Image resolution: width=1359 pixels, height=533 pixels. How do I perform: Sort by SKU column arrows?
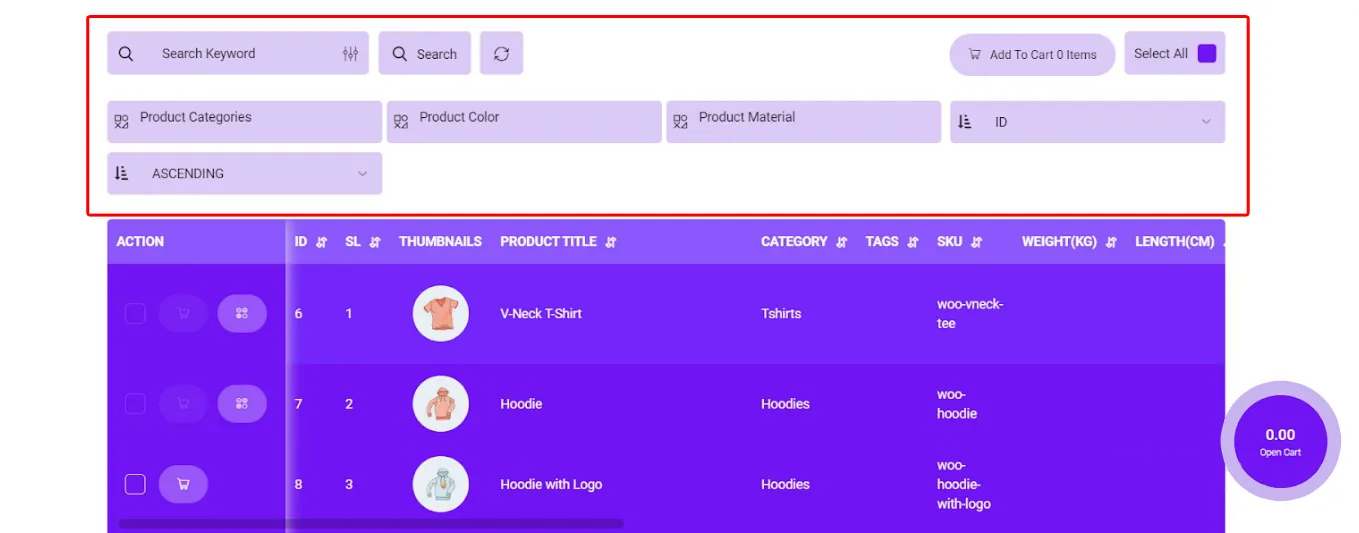point(976,242)
